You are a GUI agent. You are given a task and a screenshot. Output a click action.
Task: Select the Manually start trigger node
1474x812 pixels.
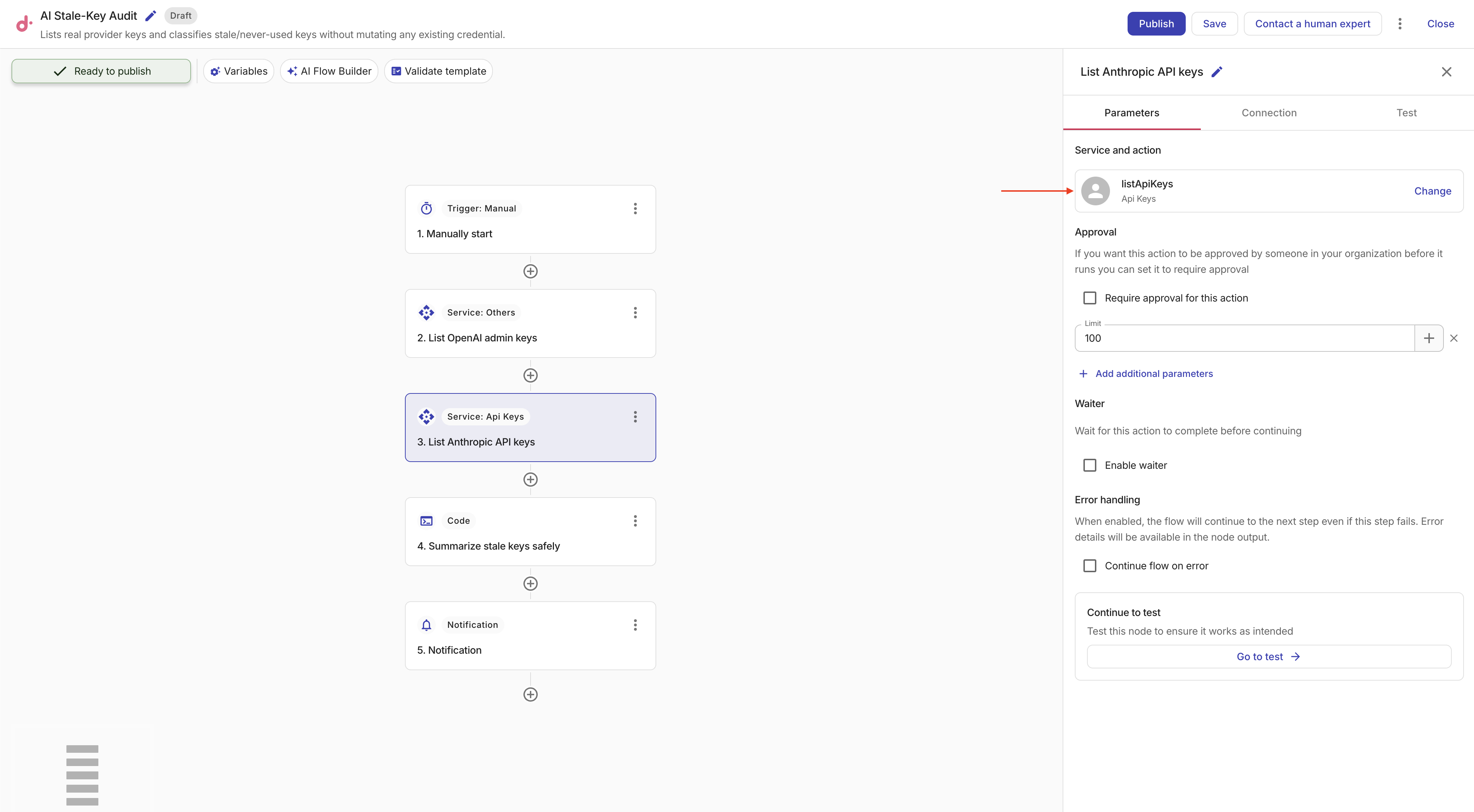click(x=531, y=219)
